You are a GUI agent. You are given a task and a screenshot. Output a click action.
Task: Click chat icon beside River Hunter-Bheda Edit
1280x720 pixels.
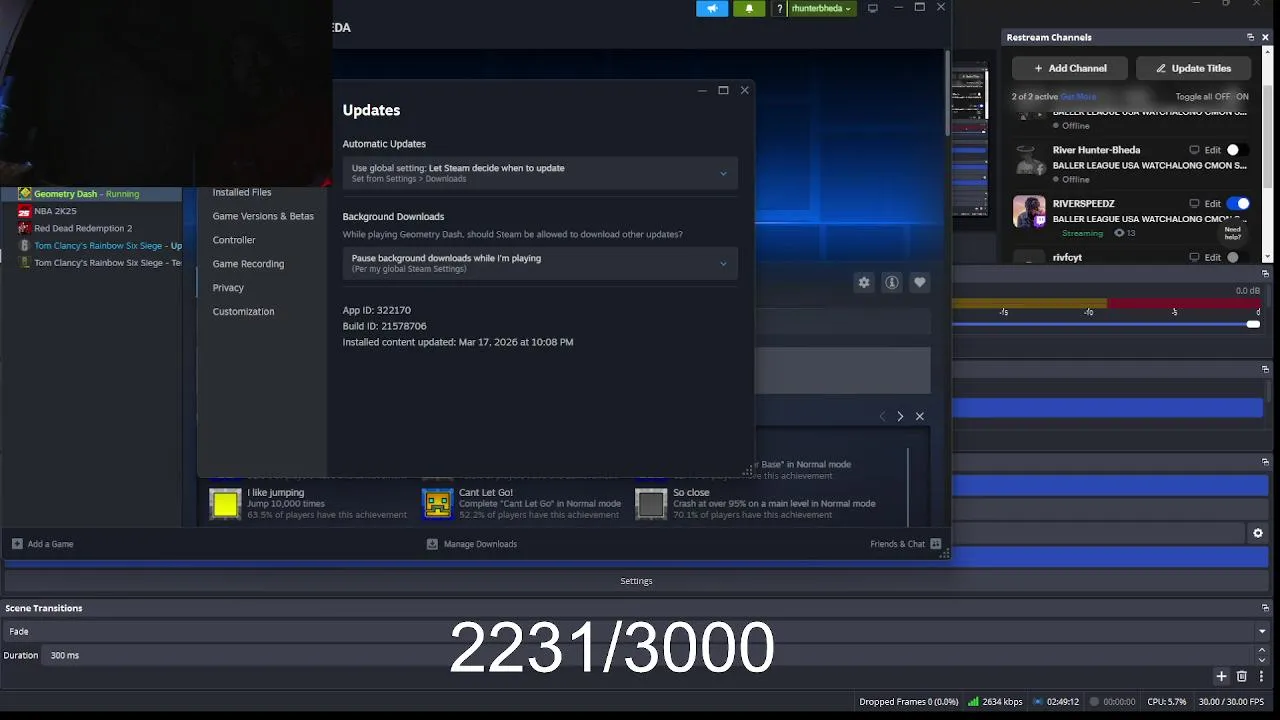(x=1194, y=150)
